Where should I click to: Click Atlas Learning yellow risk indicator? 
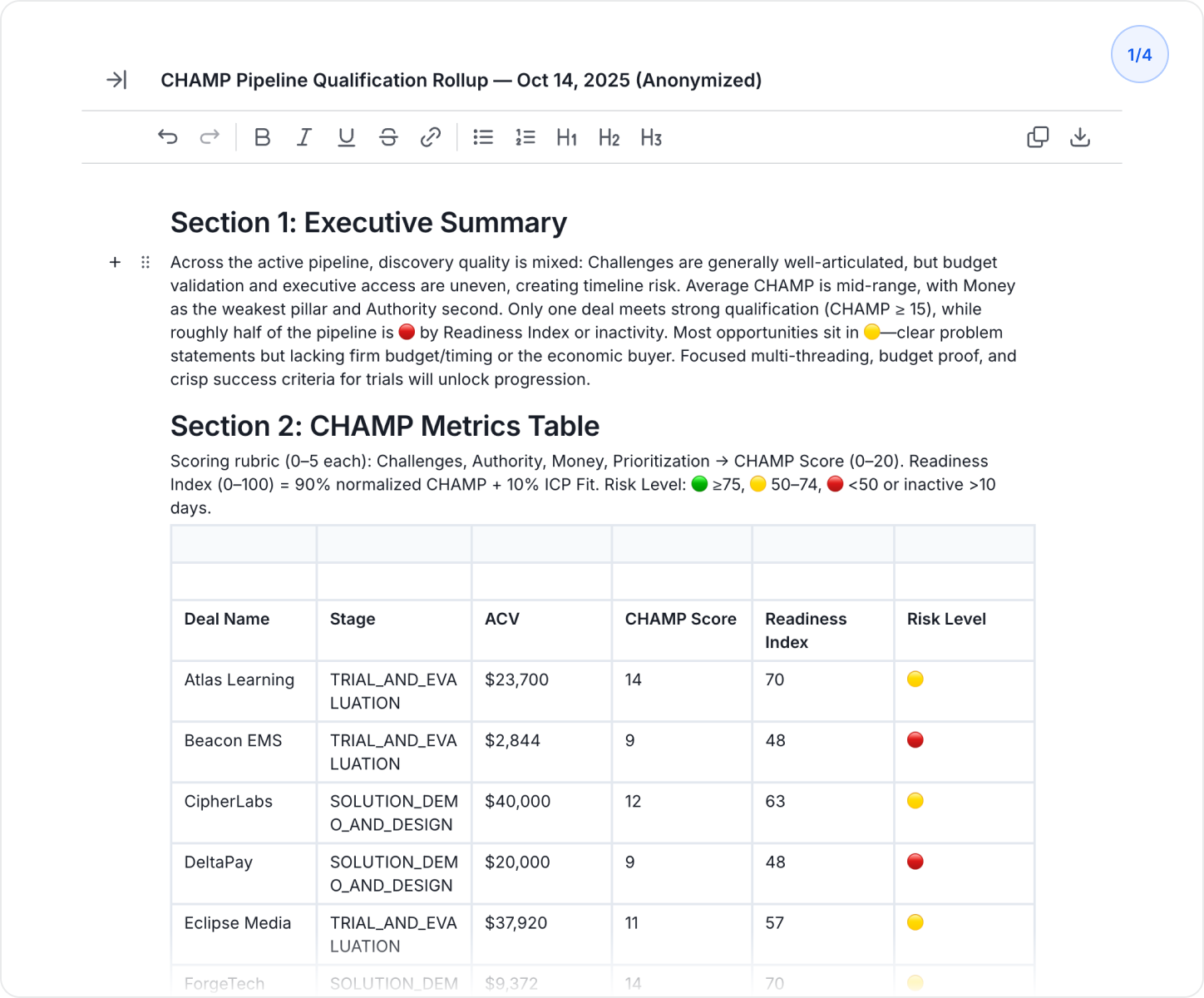pyautogui.click(x=915, y=679)
